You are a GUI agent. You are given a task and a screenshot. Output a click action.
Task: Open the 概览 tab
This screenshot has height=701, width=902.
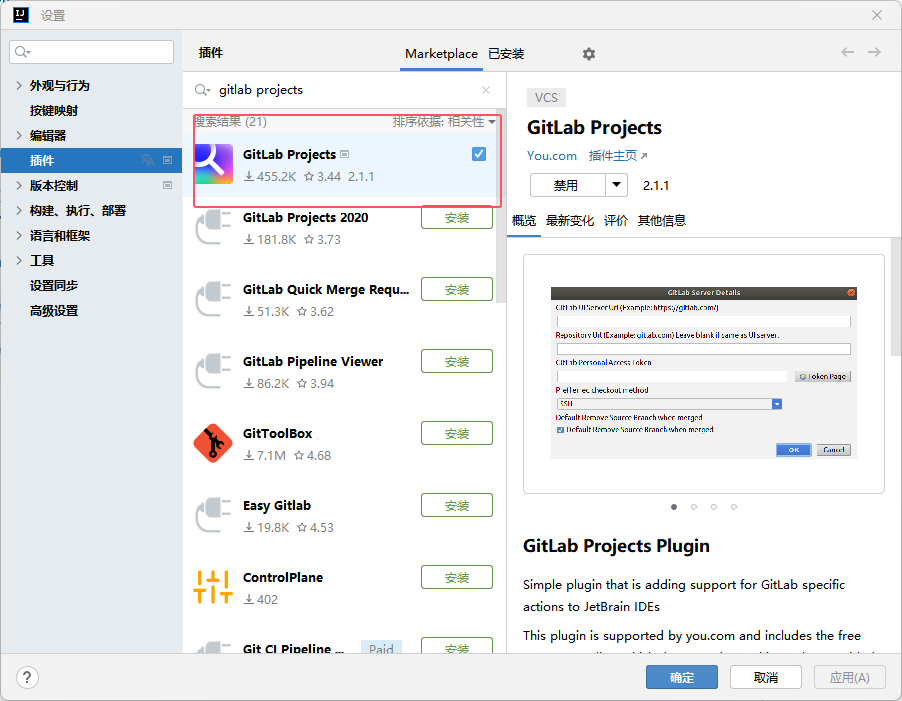(x=523, y=221)
